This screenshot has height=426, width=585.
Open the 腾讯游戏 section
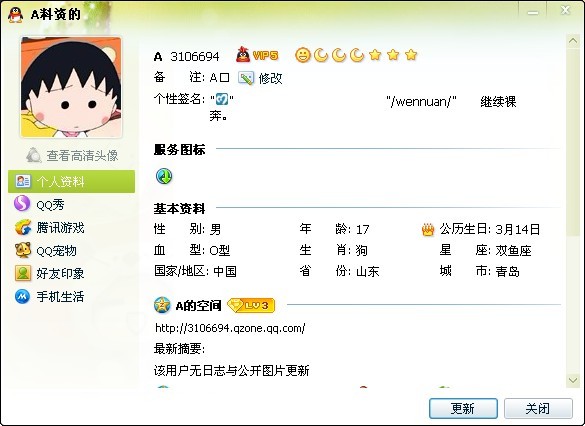pyautogui.click(x=49, y=227)
